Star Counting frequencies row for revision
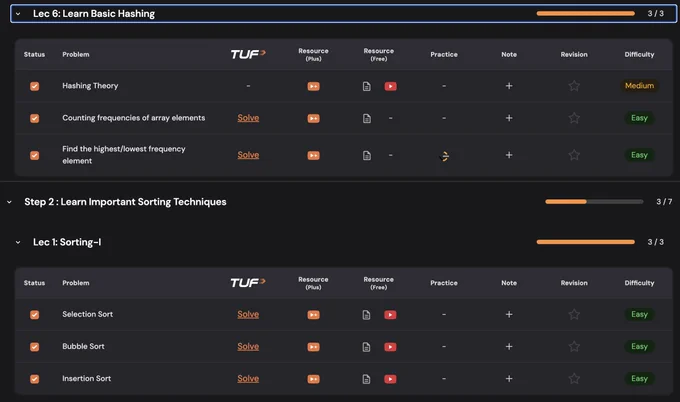The width and height of the screenshot is (680, 402). point(574,118)
